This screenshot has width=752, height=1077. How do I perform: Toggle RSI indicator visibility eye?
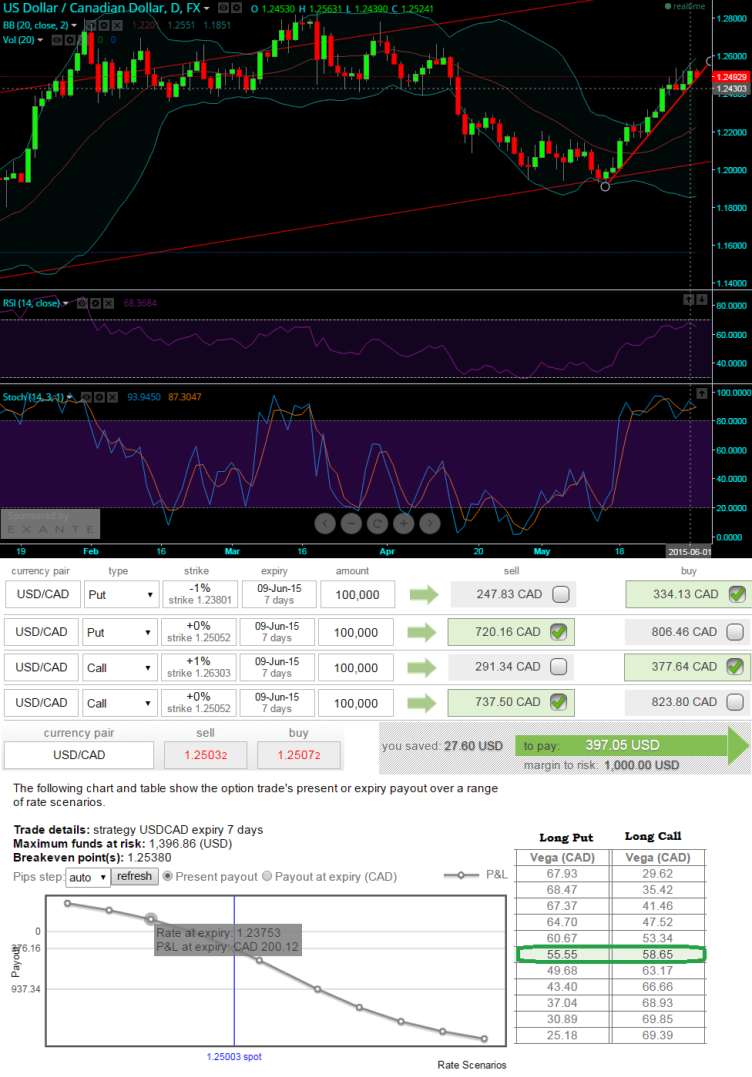click(82, 303)
